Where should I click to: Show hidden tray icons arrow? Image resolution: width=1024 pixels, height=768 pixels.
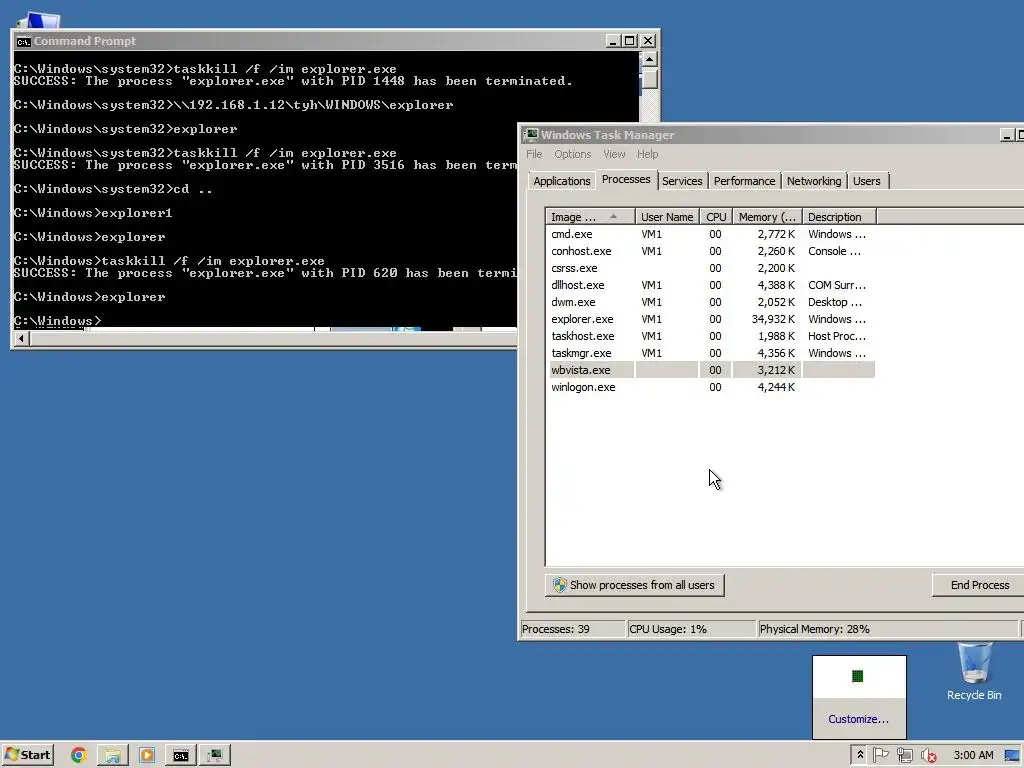pos(859,755)
